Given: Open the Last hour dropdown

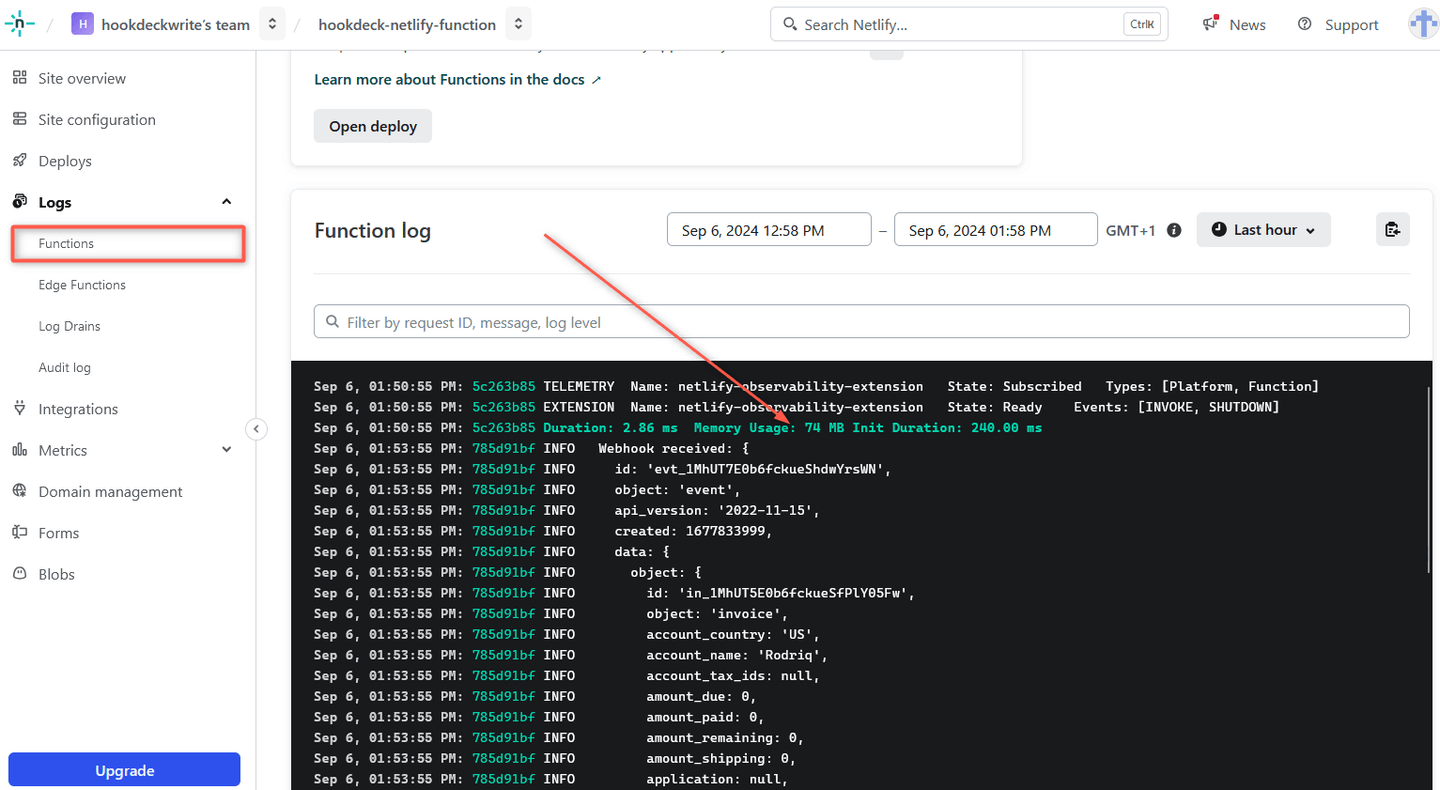Looking at the screenshot, I should tap(1263, 229).
